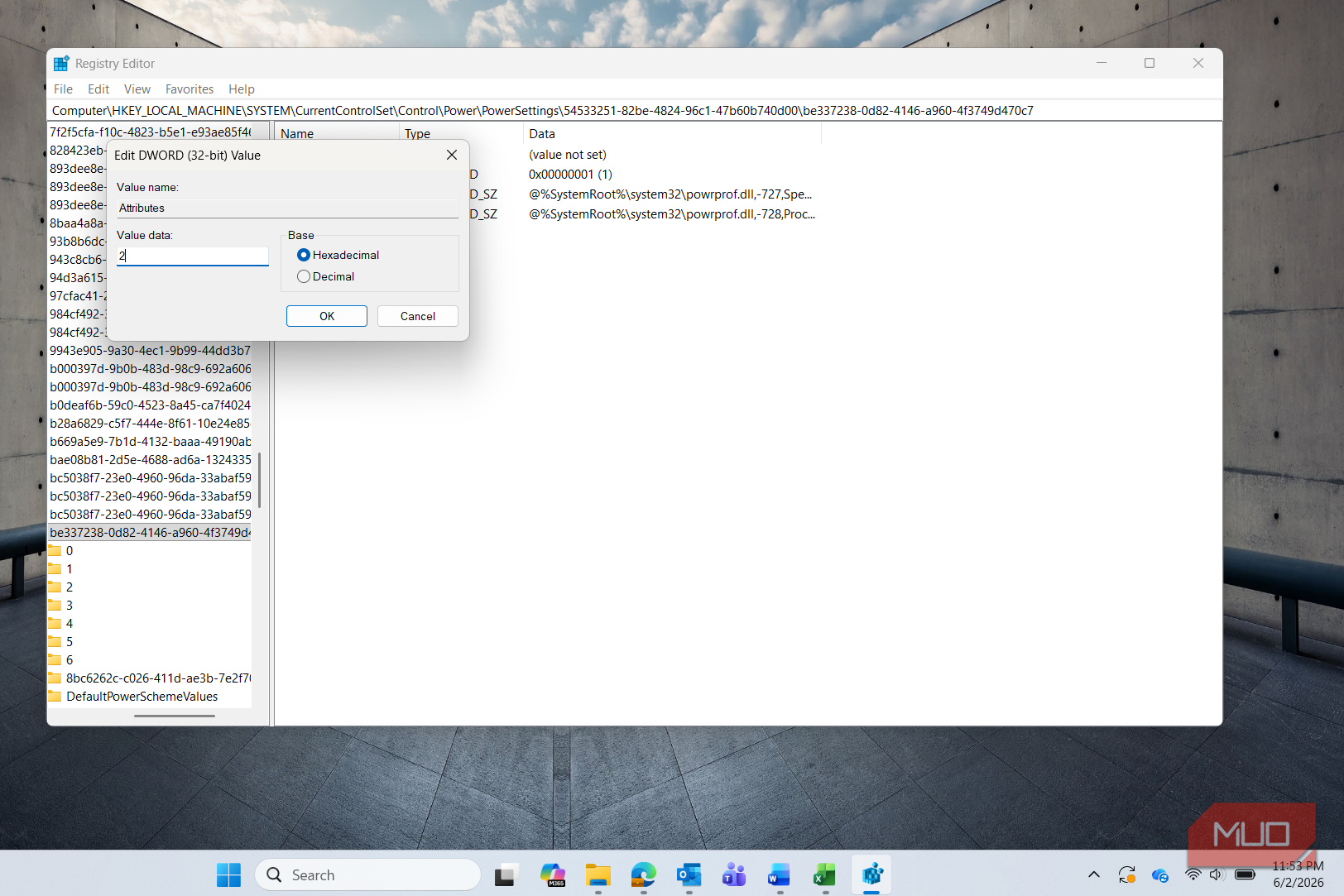Select the Hexadecimal base option
Viewport: 1344px width, 896px height.
click(x=338, y=255)
